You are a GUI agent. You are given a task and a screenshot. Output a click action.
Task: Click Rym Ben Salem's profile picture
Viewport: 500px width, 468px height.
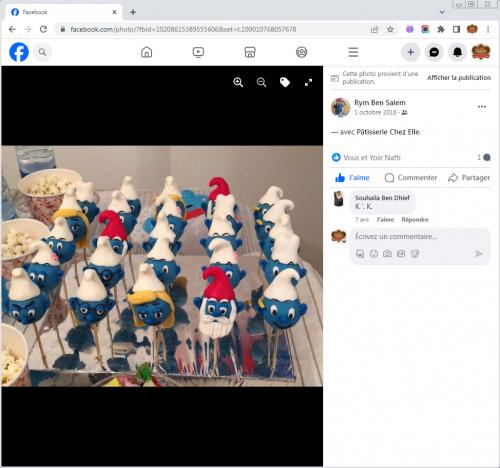point(340,107)
